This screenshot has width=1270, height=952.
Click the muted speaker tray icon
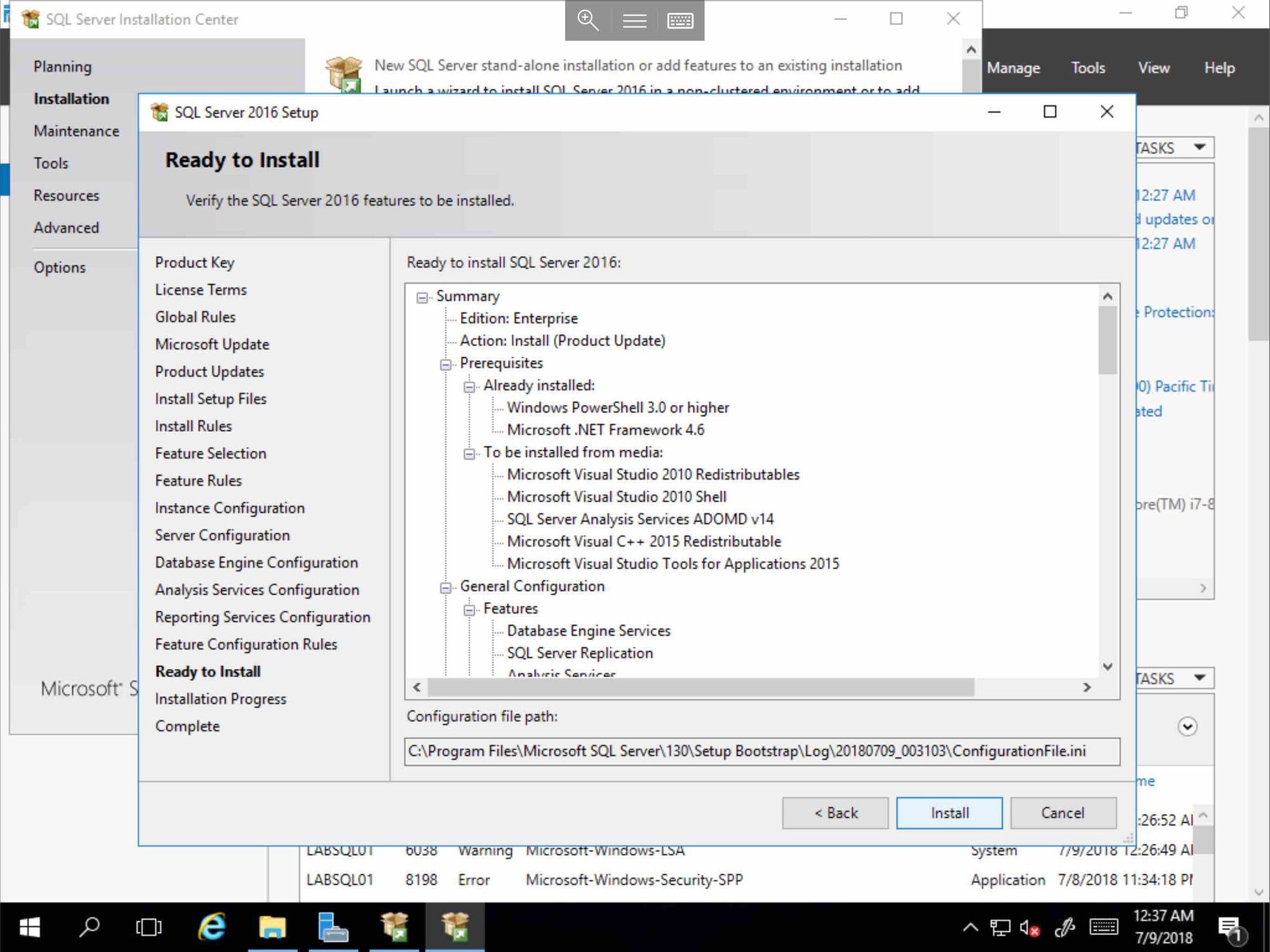[x=1029, y=928]
